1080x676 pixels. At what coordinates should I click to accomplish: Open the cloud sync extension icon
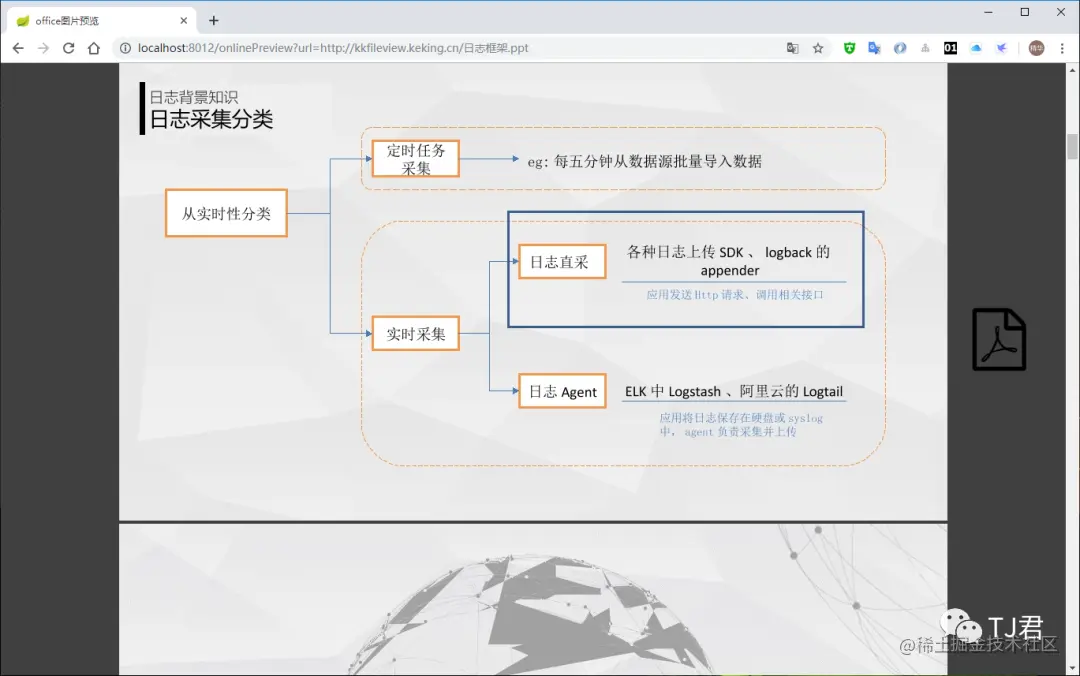click(976, 47)
